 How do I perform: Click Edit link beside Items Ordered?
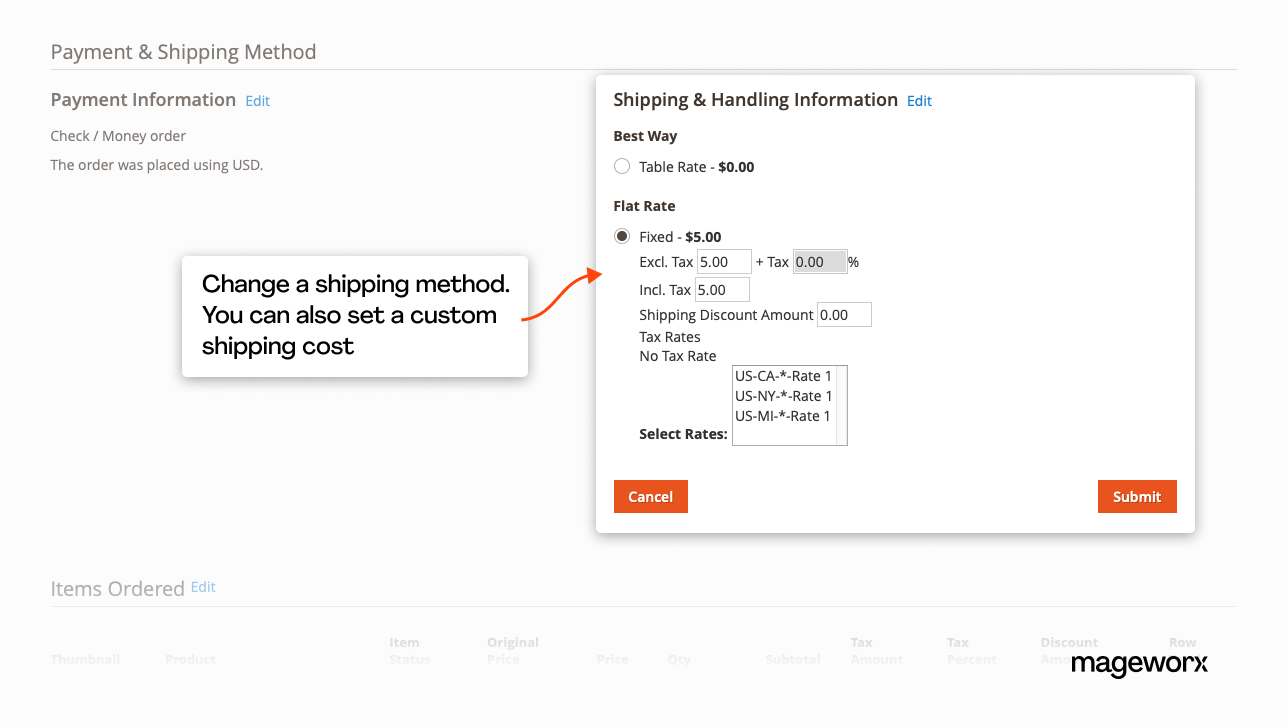coord(203,587)
